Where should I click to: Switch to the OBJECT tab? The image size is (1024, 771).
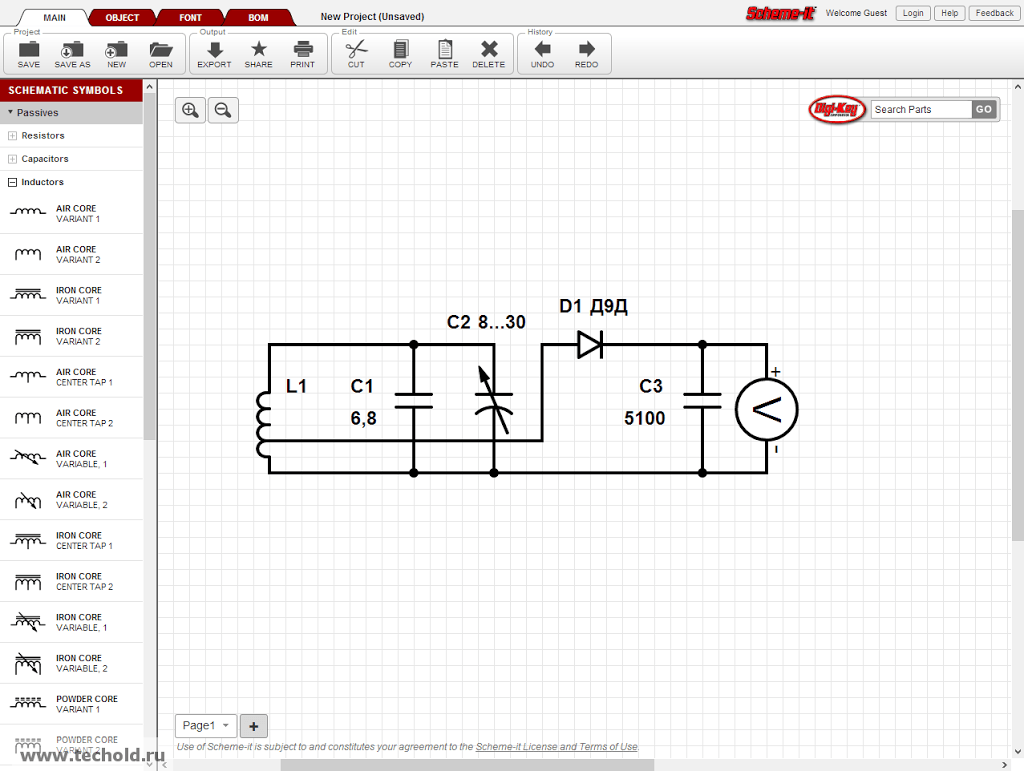coord(122,17)
